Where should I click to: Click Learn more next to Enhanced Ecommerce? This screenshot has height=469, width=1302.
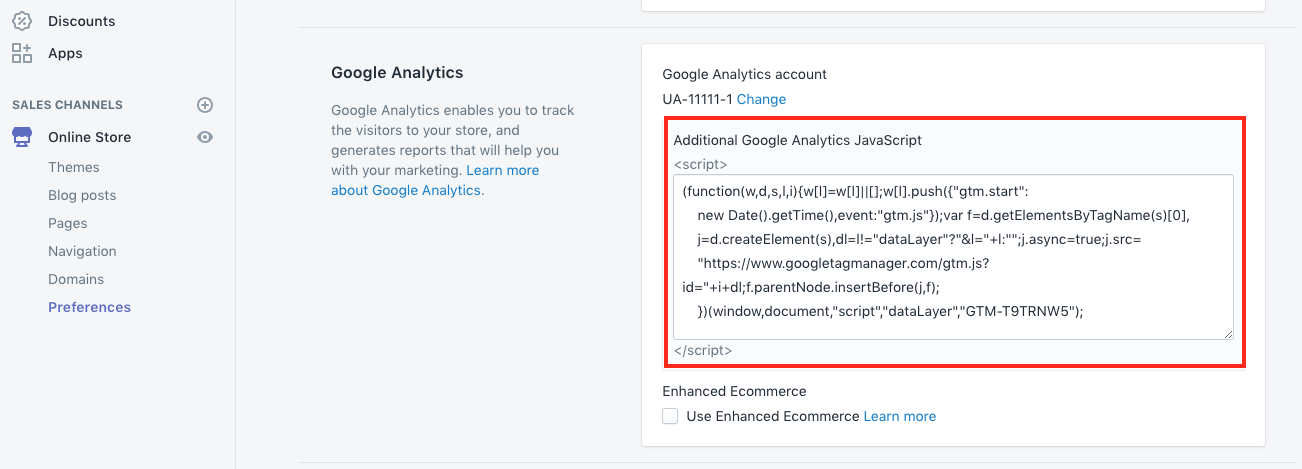point(899,416)
